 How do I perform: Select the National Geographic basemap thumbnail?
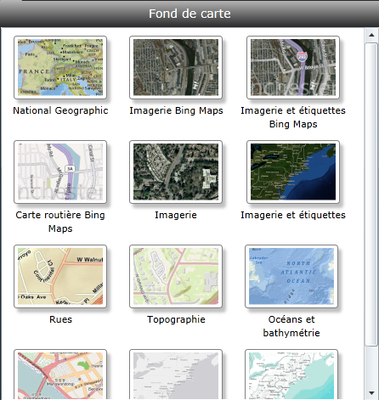click(60, 68)
